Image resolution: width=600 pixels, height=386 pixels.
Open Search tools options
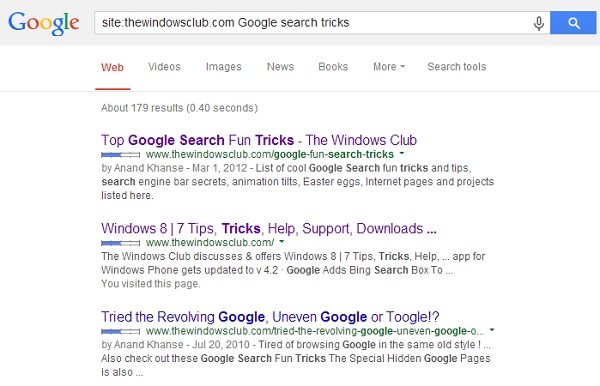click(457, 67)
